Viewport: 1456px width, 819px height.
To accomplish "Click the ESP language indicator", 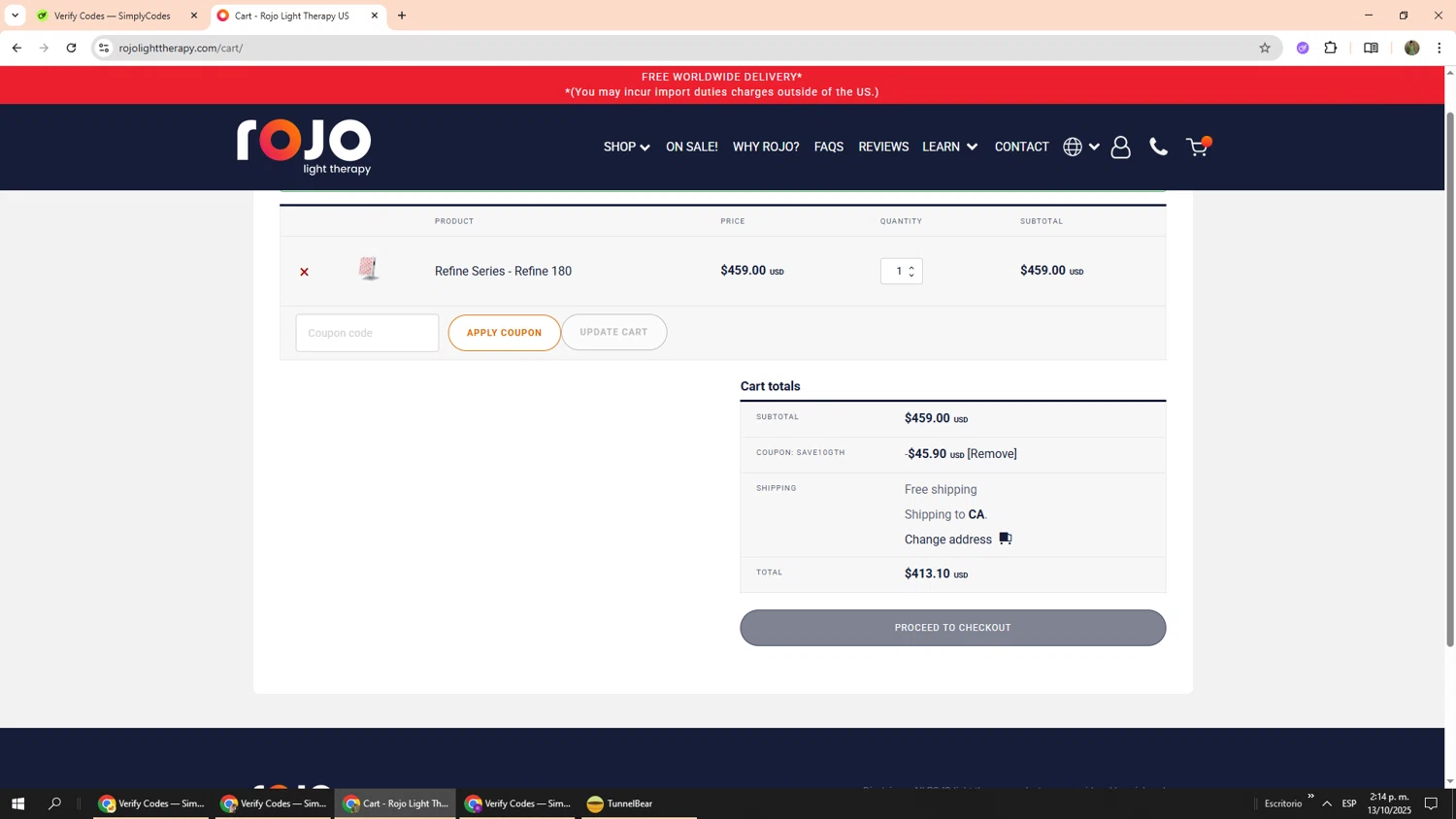I will (1349, 803).
